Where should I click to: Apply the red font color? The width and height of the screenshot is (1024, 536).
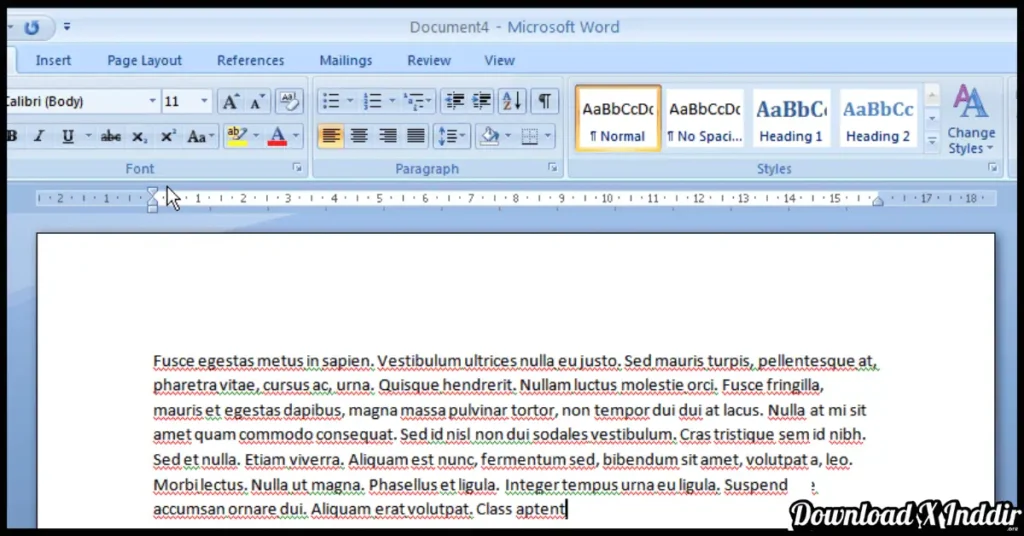pyautogui.click(x=278, y=136)
